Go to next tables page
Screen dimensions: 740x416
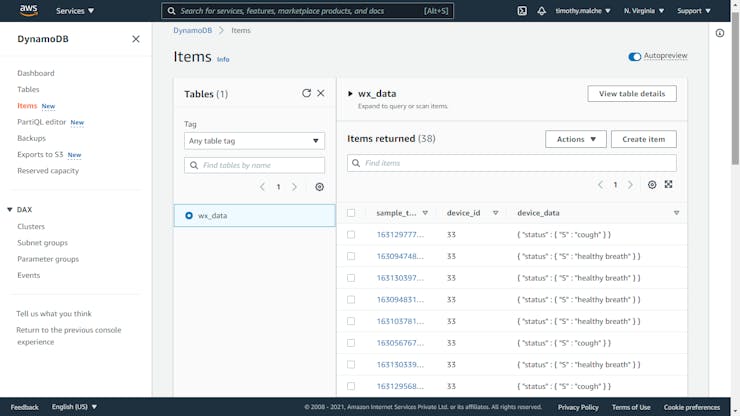click(294, 187)
